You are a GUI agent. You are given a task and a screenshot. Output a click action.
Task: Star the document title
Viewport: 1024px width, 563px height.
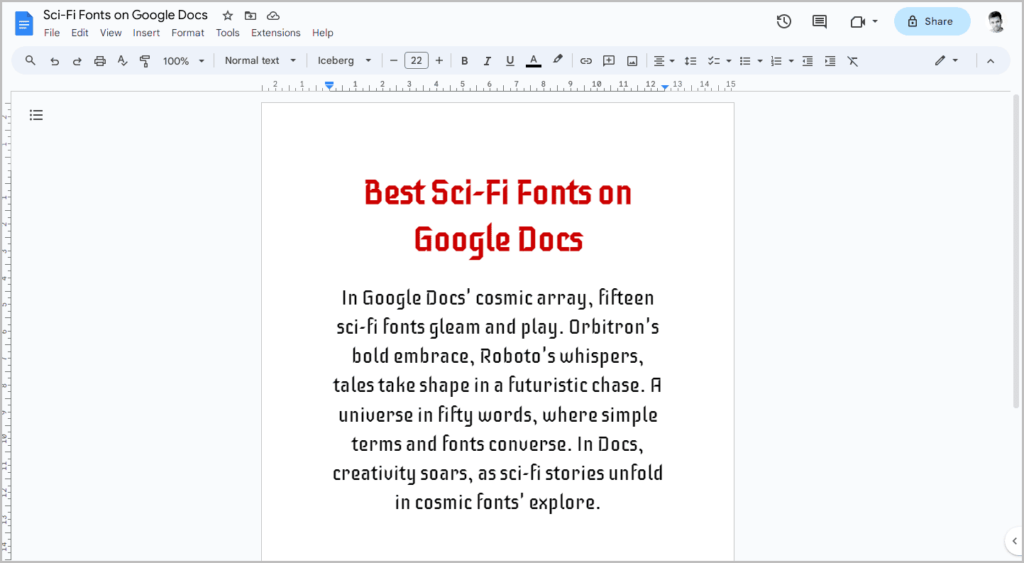point(227,15)
